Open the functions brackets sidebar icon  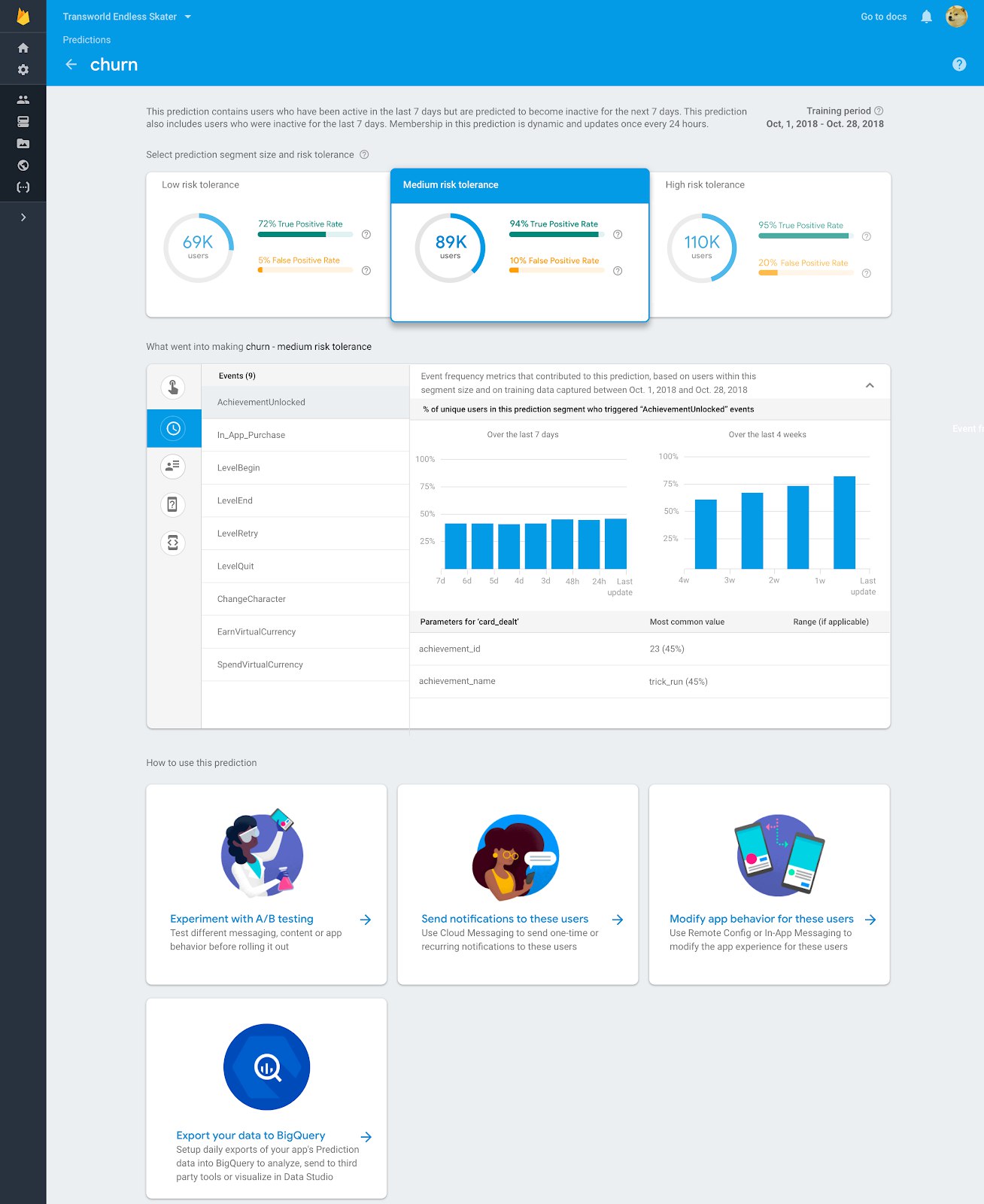pyautogui.click(x=23, y=187)
